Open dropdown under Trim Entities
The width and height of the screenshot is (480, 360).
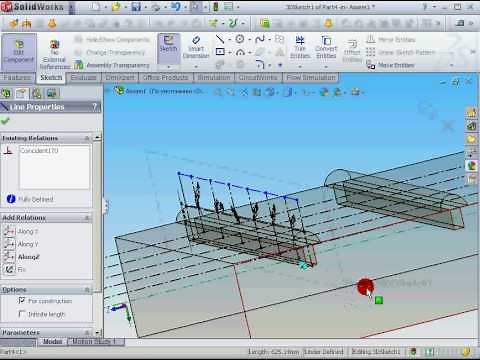click(300, 67)
